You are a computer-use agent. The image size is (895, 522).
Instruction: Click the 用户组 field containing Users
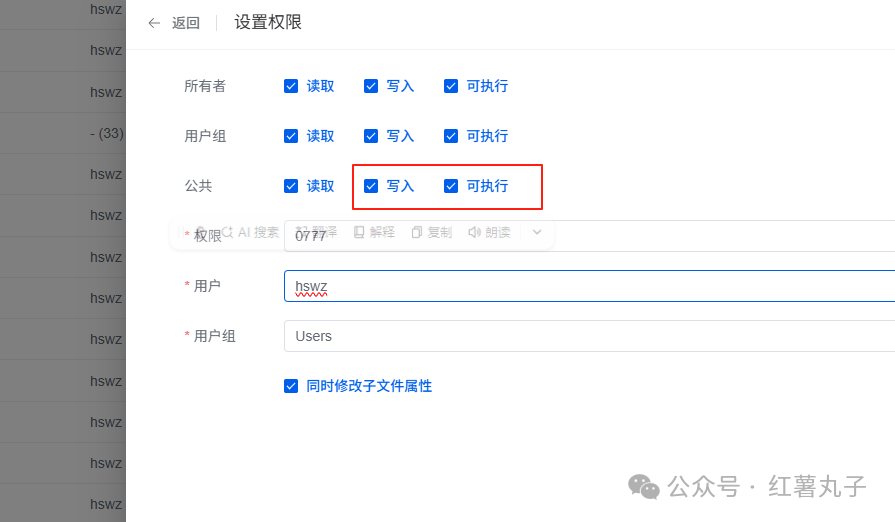coord(590,336)
